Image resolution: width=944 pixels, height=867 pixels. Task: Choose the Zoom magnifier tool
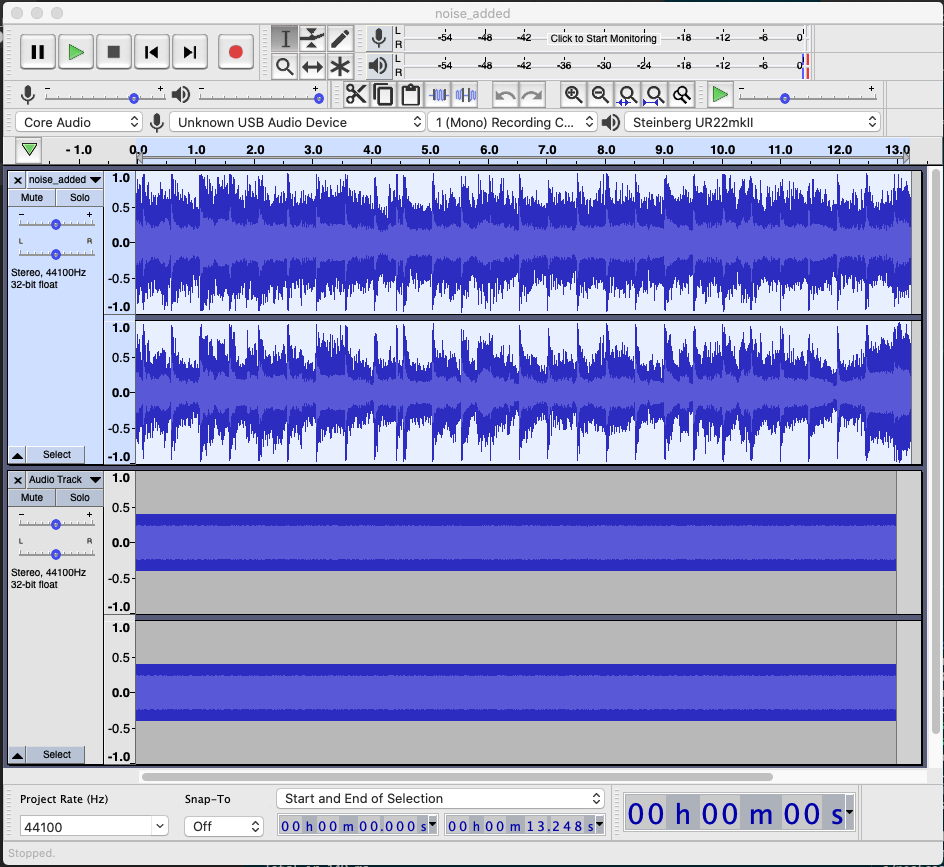(285, 67)
